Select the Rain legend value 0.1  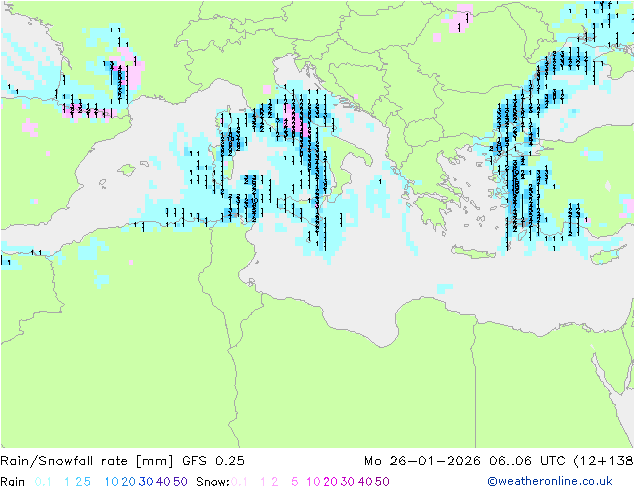click(43, 482)
